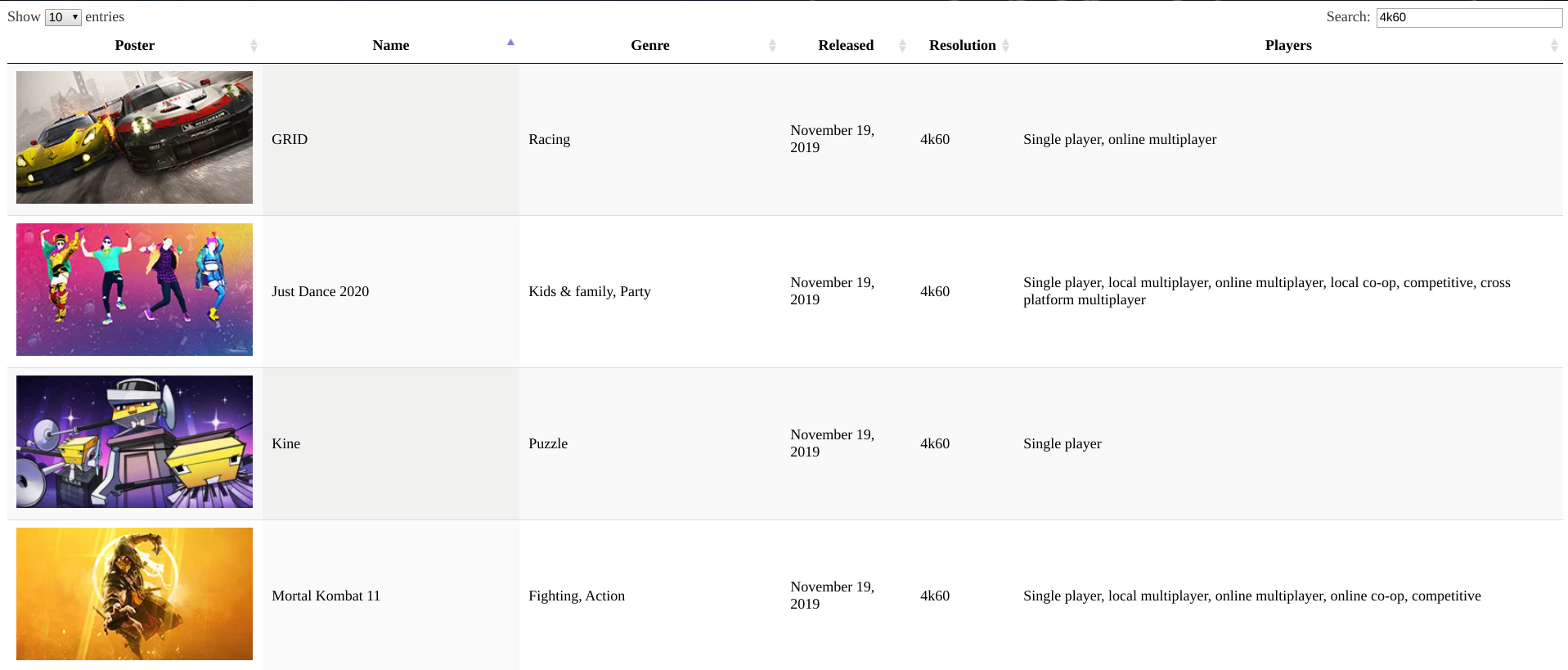Click the sort arrows in Released column
Viewport: 1568px width, 670px height.
(902, 46)
